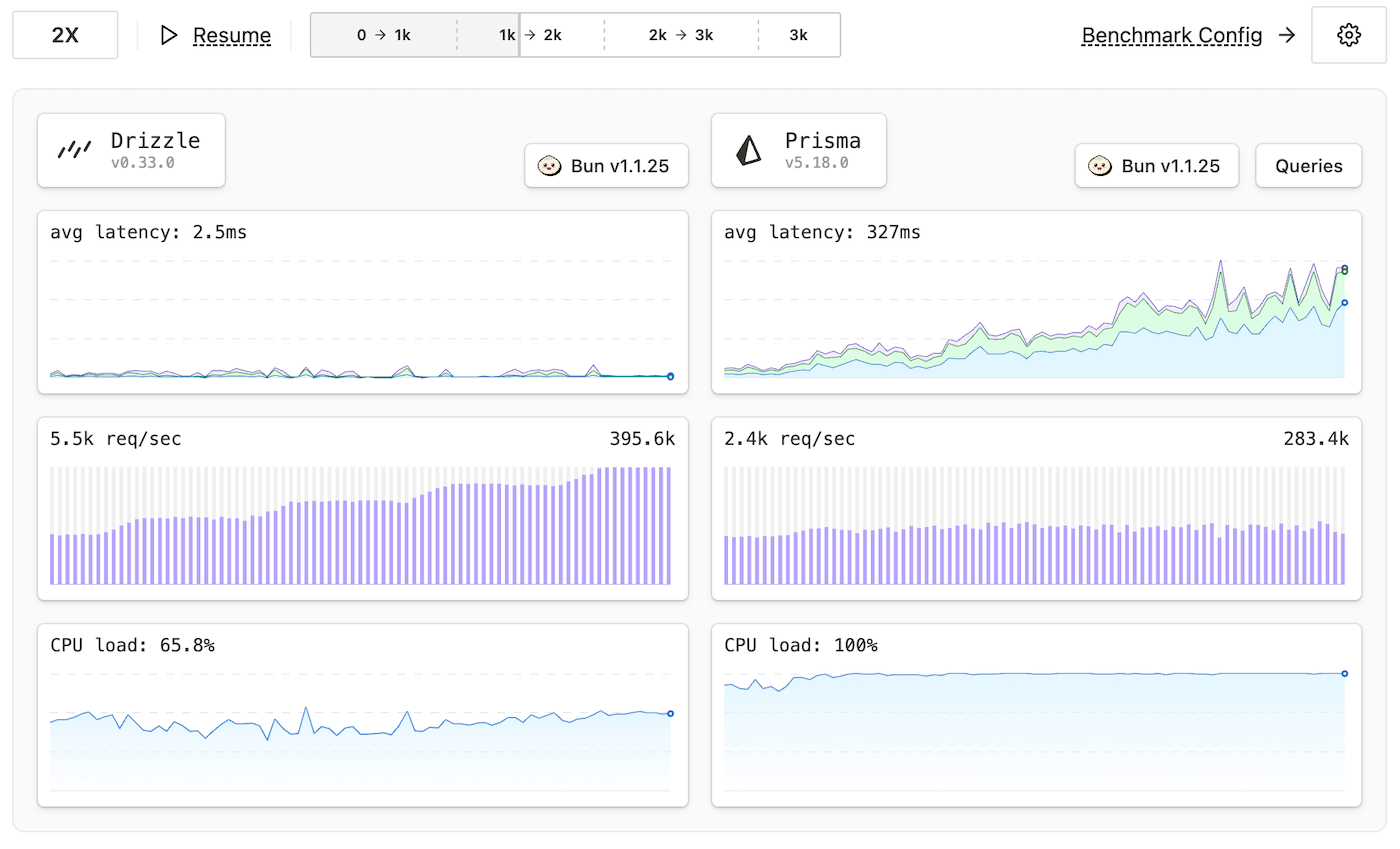The width and height of the screenshot is (1400, 849).
Task: Toggle the 2X playback speed button
Action: pyautogui.click(x=65, y=36)
